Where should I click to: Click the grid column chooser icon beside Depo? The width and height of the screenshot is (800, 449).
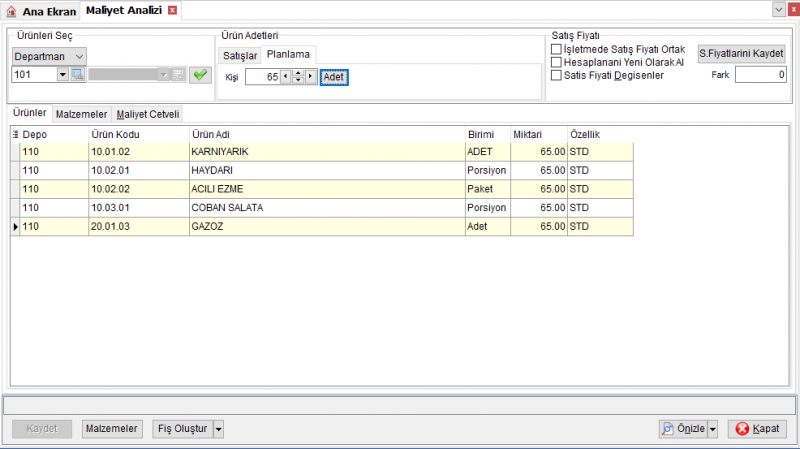pyautogui.click(x=15, y=135)
